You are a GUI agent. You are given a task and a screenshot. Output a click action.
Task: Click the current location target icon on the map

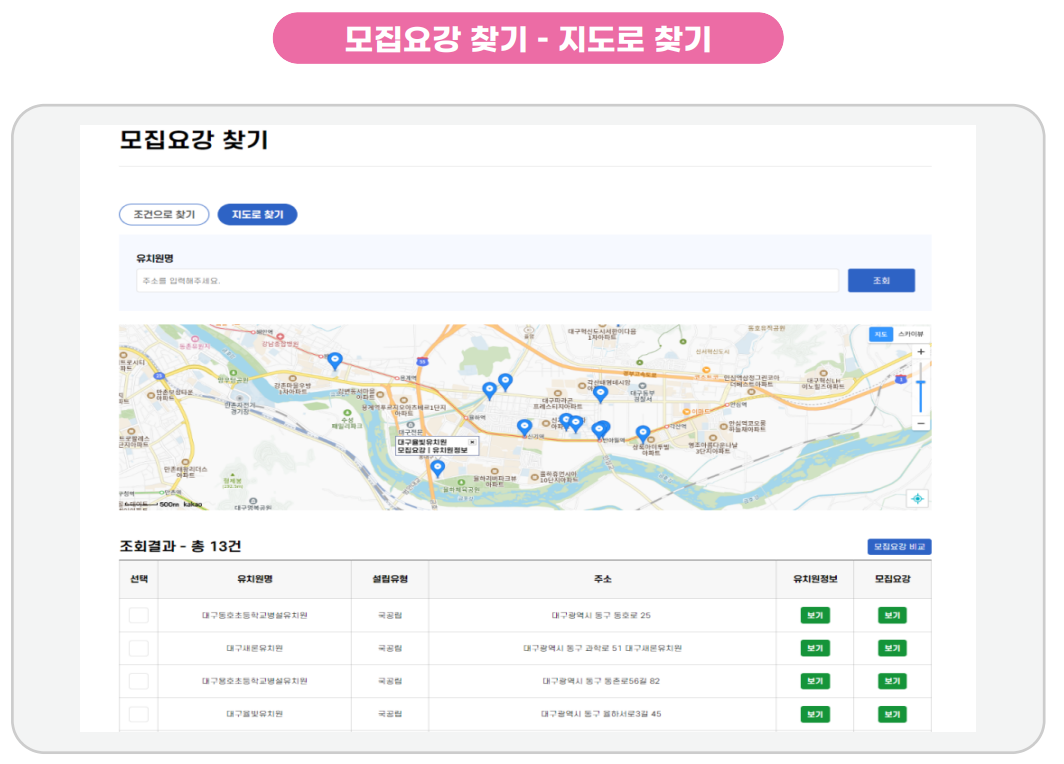click(x=917, y=498)
